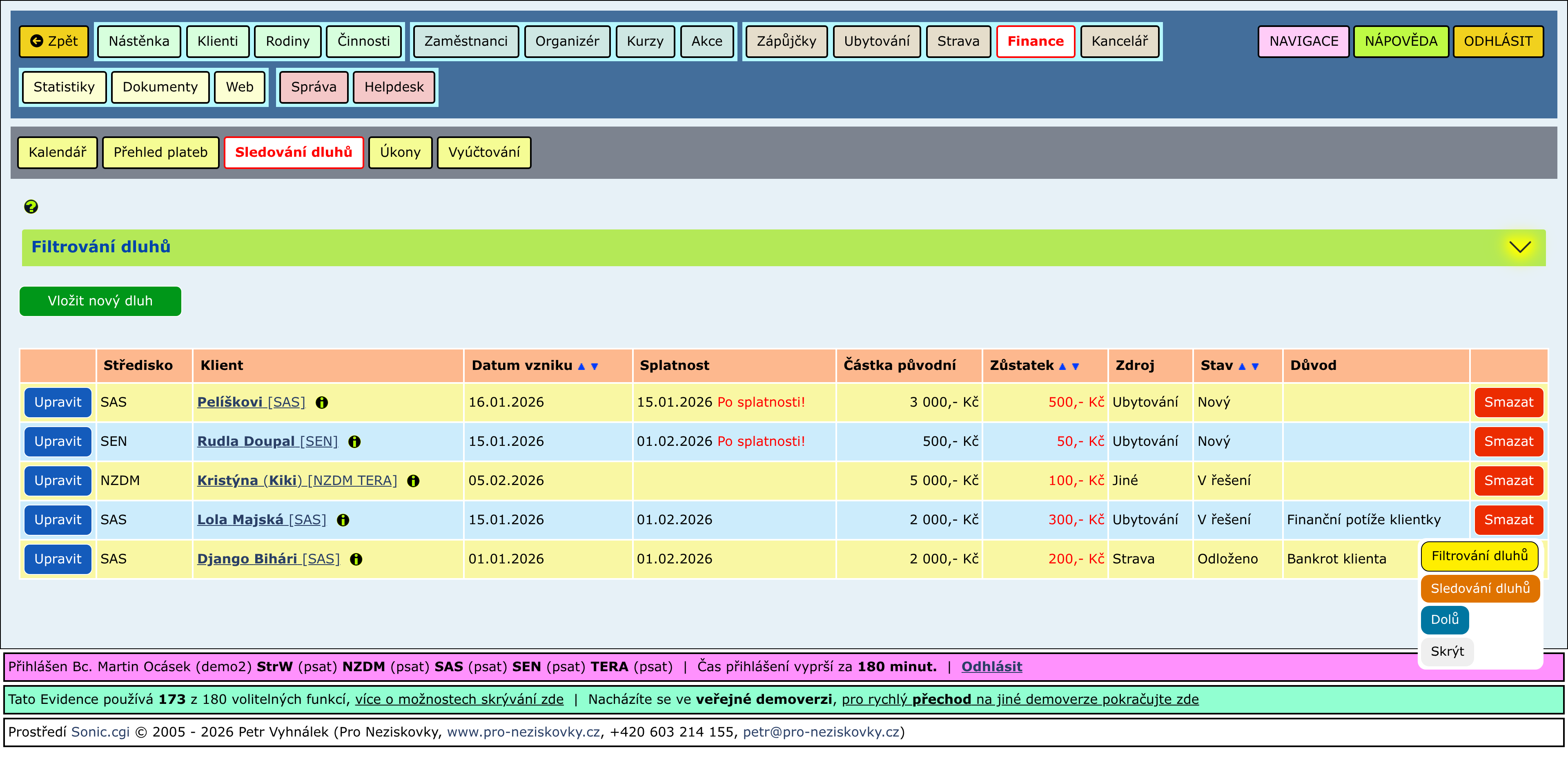Sort Stav column ascending arrow

(x=1242, y=367)
